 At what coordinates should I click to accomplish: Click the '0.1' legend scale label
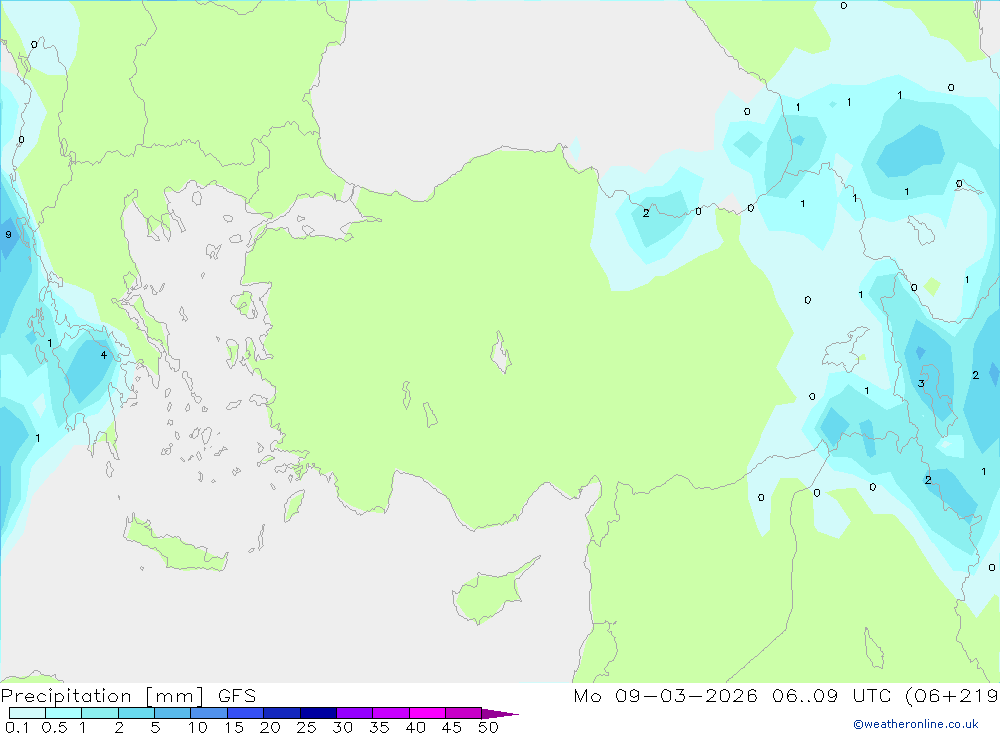pyautogui.click(x=17, y=727)
